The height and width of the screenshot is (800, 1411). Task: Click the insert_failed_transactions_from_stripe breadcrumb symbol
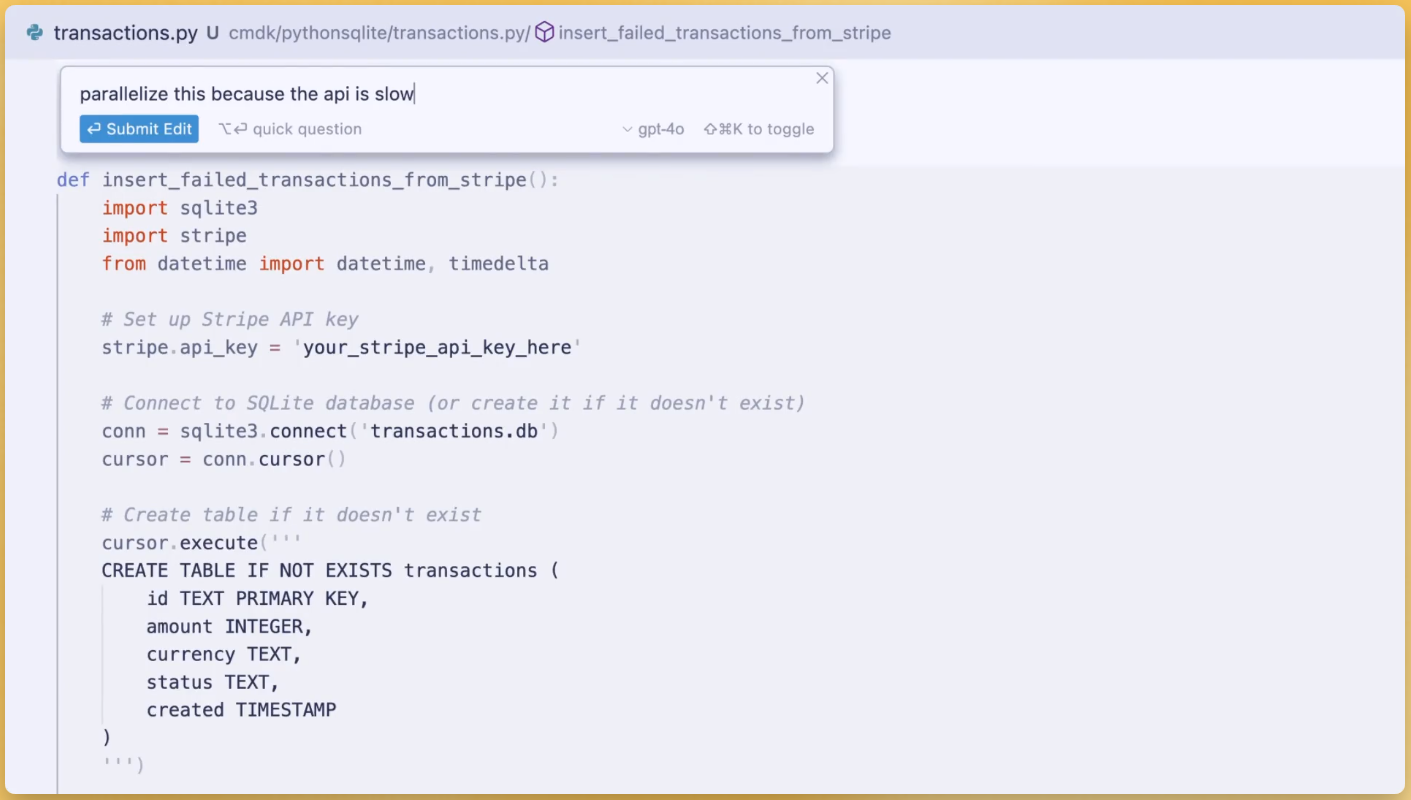tap(724, 33)
